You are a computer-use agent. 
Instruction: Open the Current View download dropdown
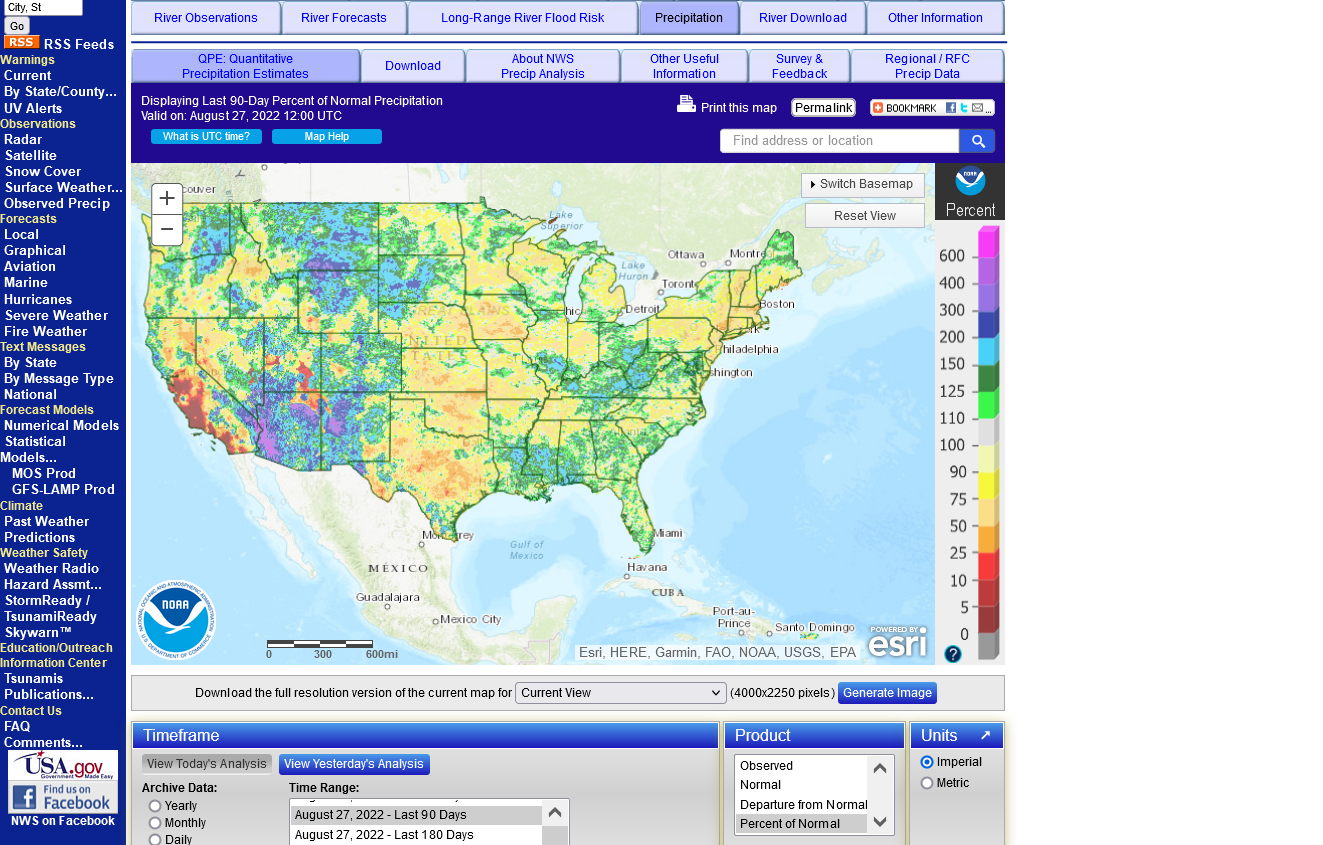(x=620, y=693)
